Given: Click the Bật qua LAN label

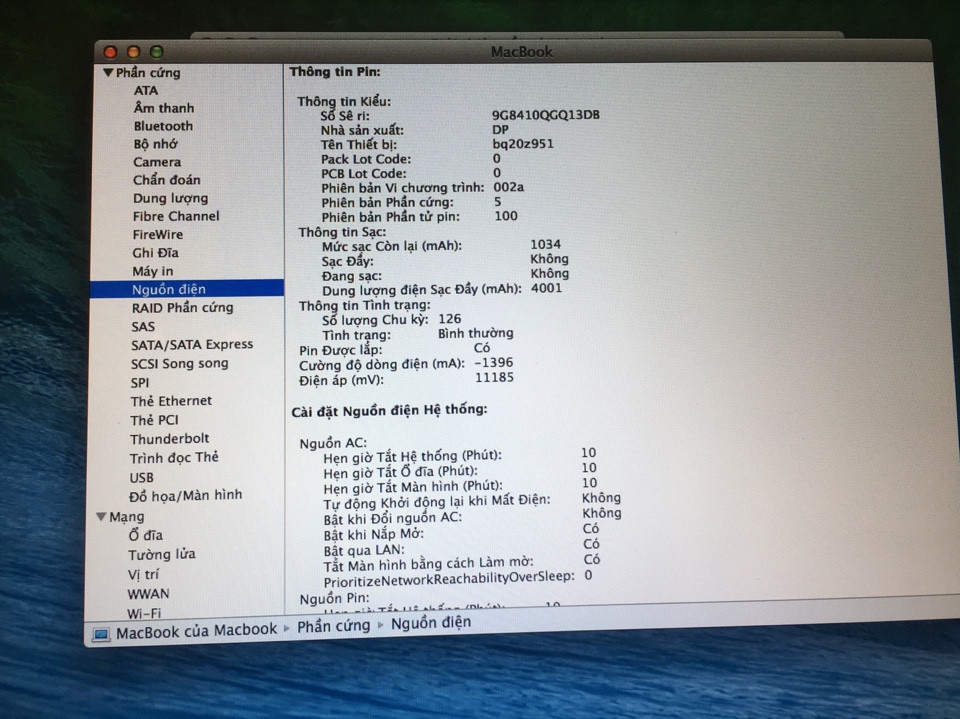Looking at the screenshot, I should (364, 550).
